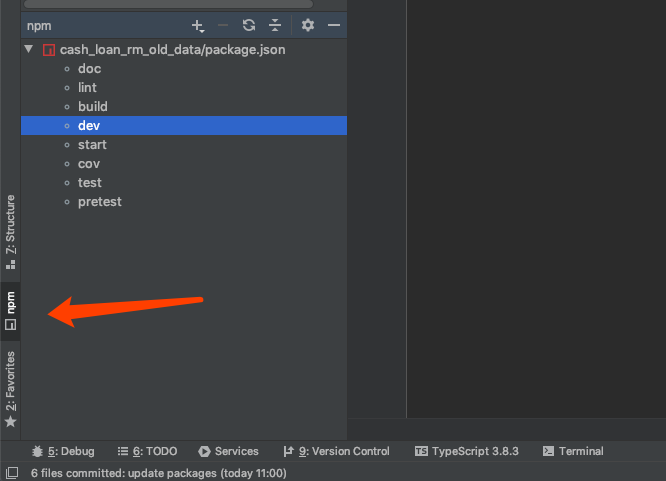The height and width of the screenshot is (481, 666).
Task: Hide the npm tool window
Action: point(334,25)
